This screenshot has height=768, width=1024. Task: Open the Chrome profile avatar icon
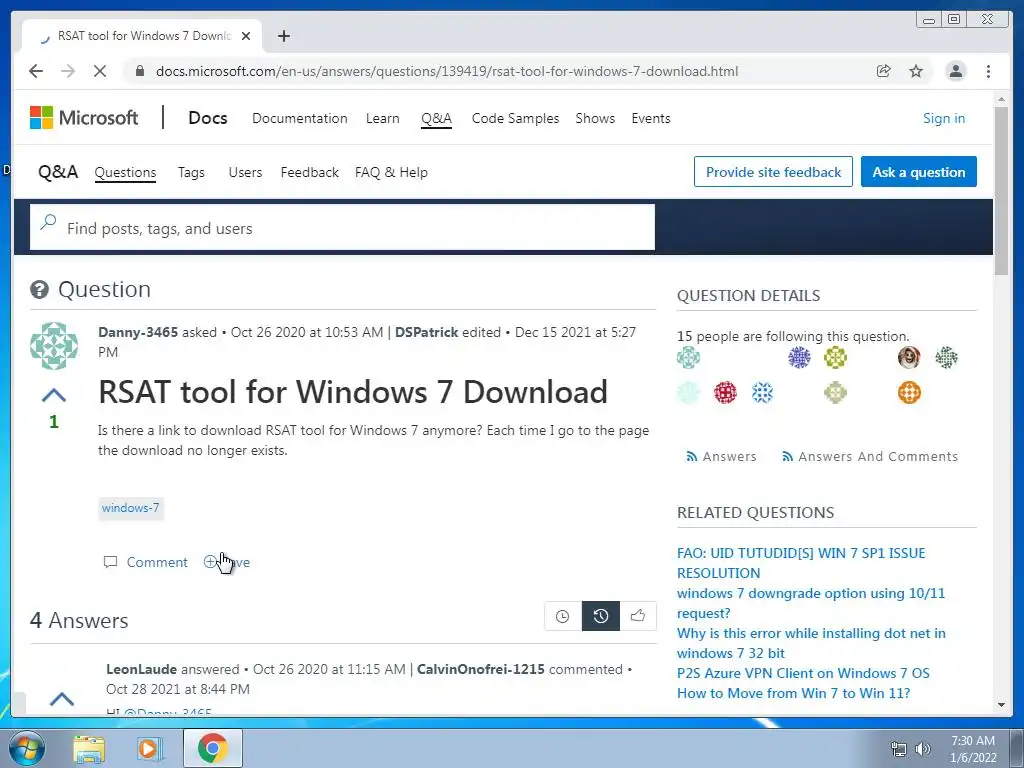point(955,71)
